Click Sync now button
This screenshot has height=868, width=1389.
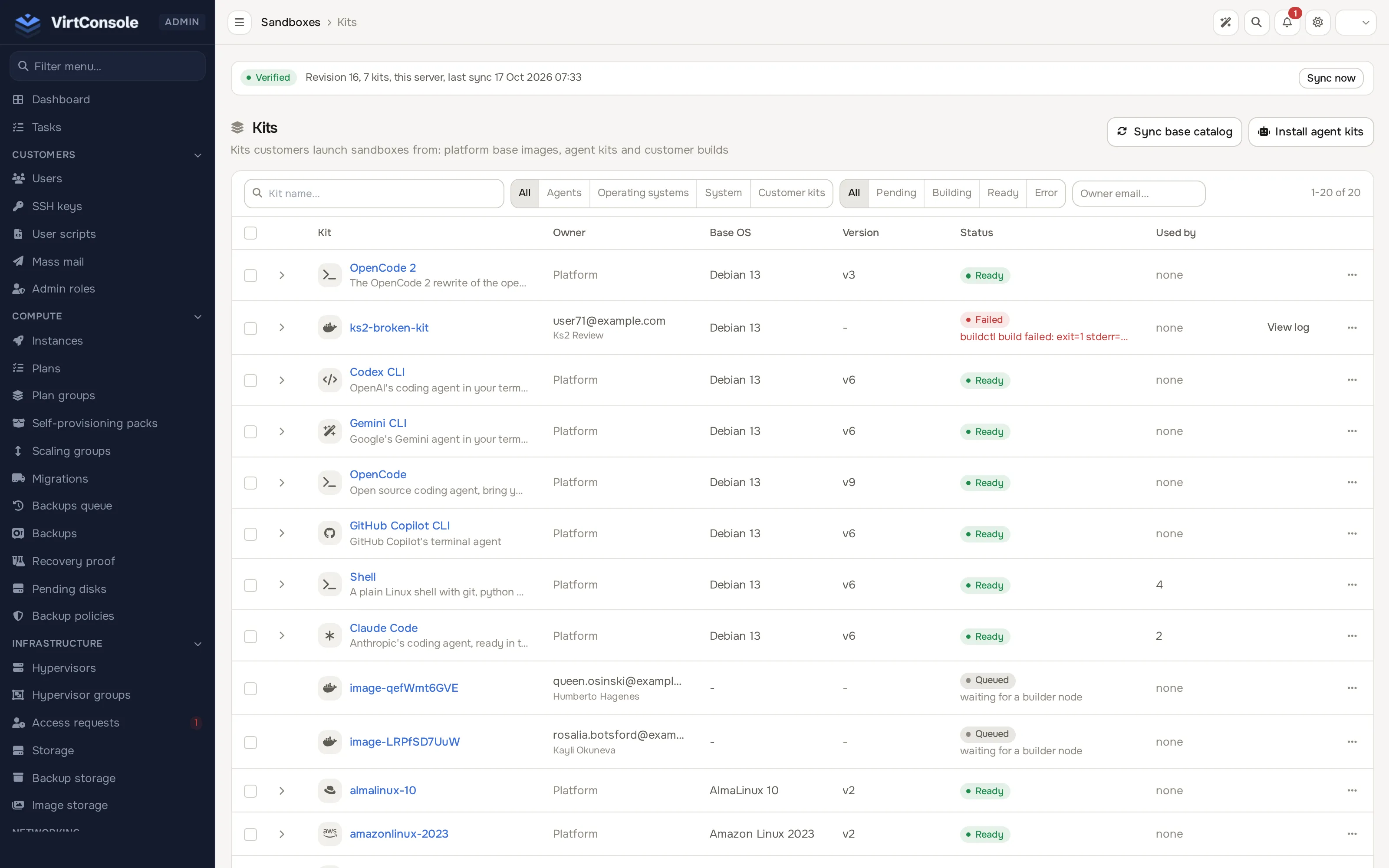(x=1330, y=78)
